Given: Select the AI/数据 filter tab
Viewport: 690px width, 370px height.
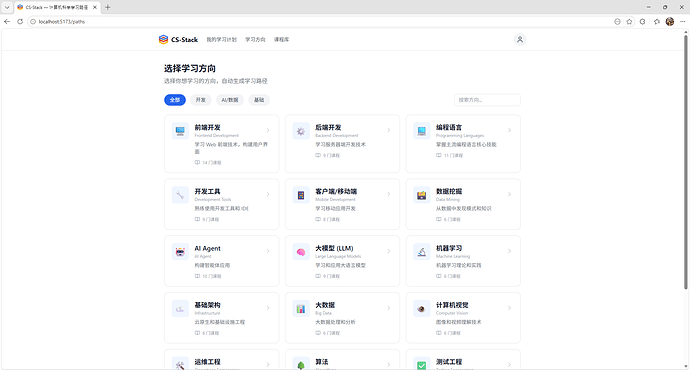Looking at the screenshot, I should coord(230,100).
